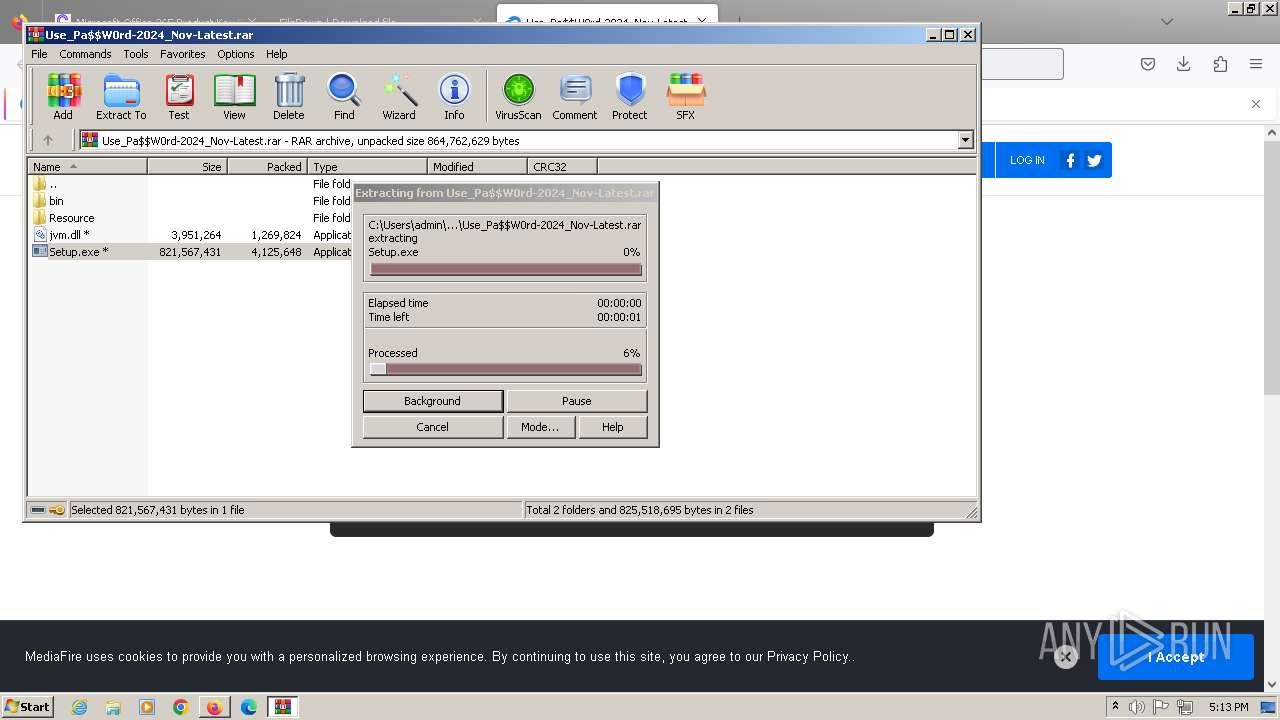Expand Firefox list all tabs chevron
This screenshot has height=720, width=1280.
tap(1167, 21)
